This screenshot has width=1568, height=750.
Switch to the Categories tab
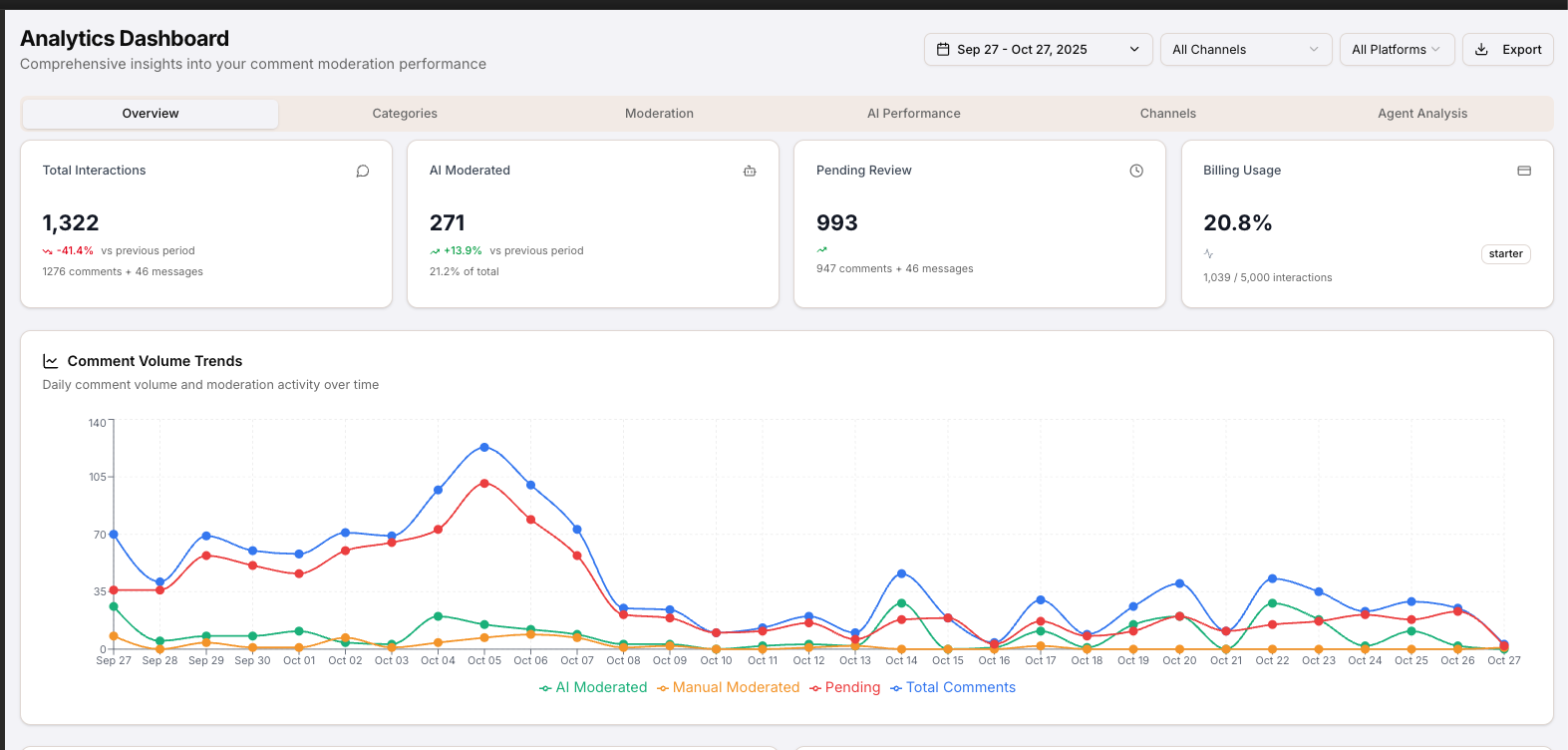405,114
